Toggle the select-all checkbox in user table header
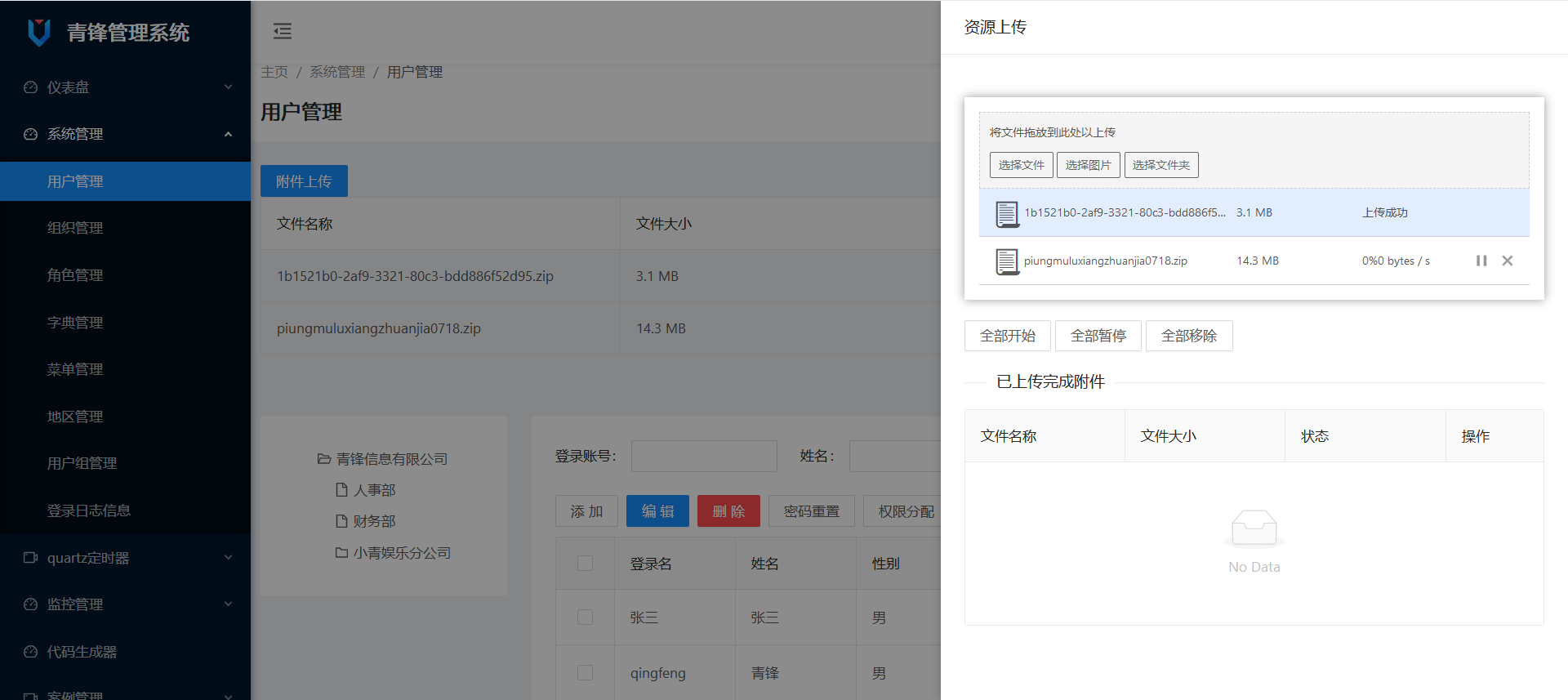 585,563
